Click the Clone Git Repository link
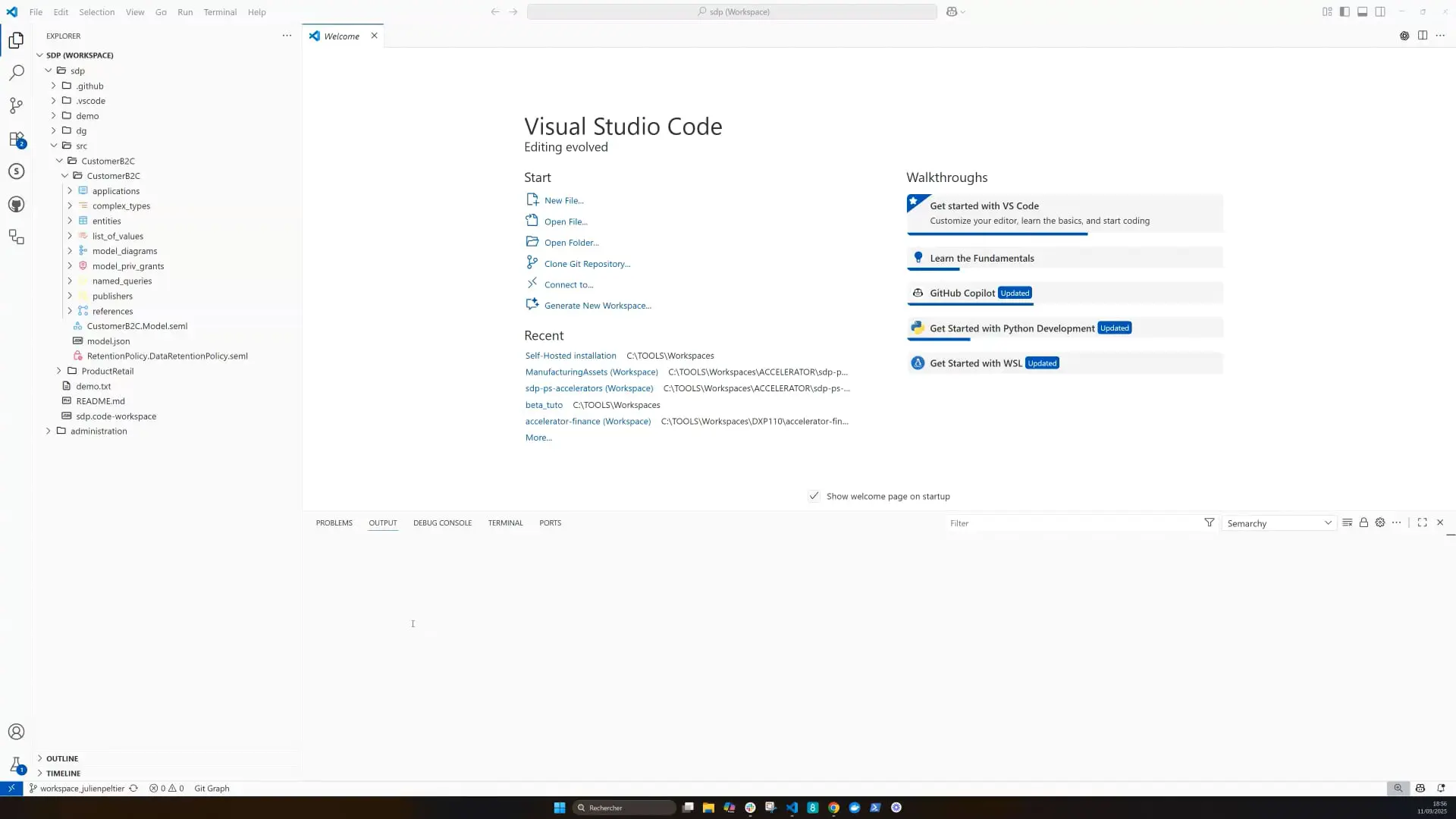 tap(587, 264)
